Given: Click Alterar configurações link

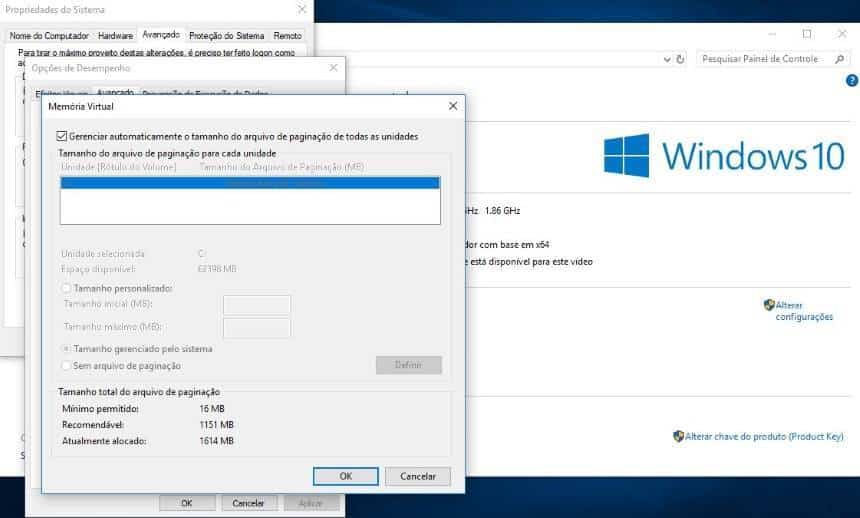Looking at the screenshot, I should tap(804, 311).
